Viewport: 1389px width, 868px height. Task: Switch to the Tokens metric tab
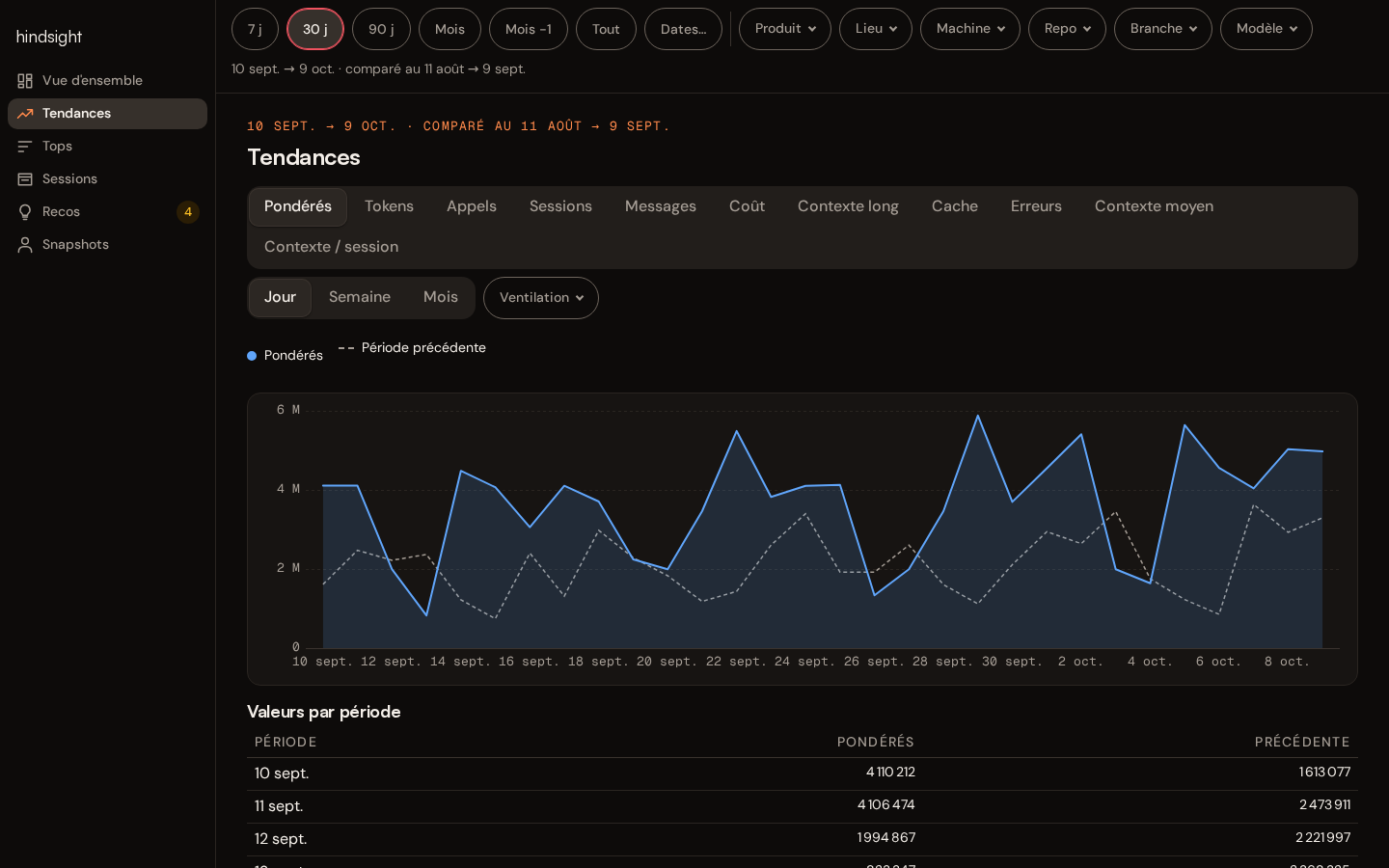(x=389, y=206)
